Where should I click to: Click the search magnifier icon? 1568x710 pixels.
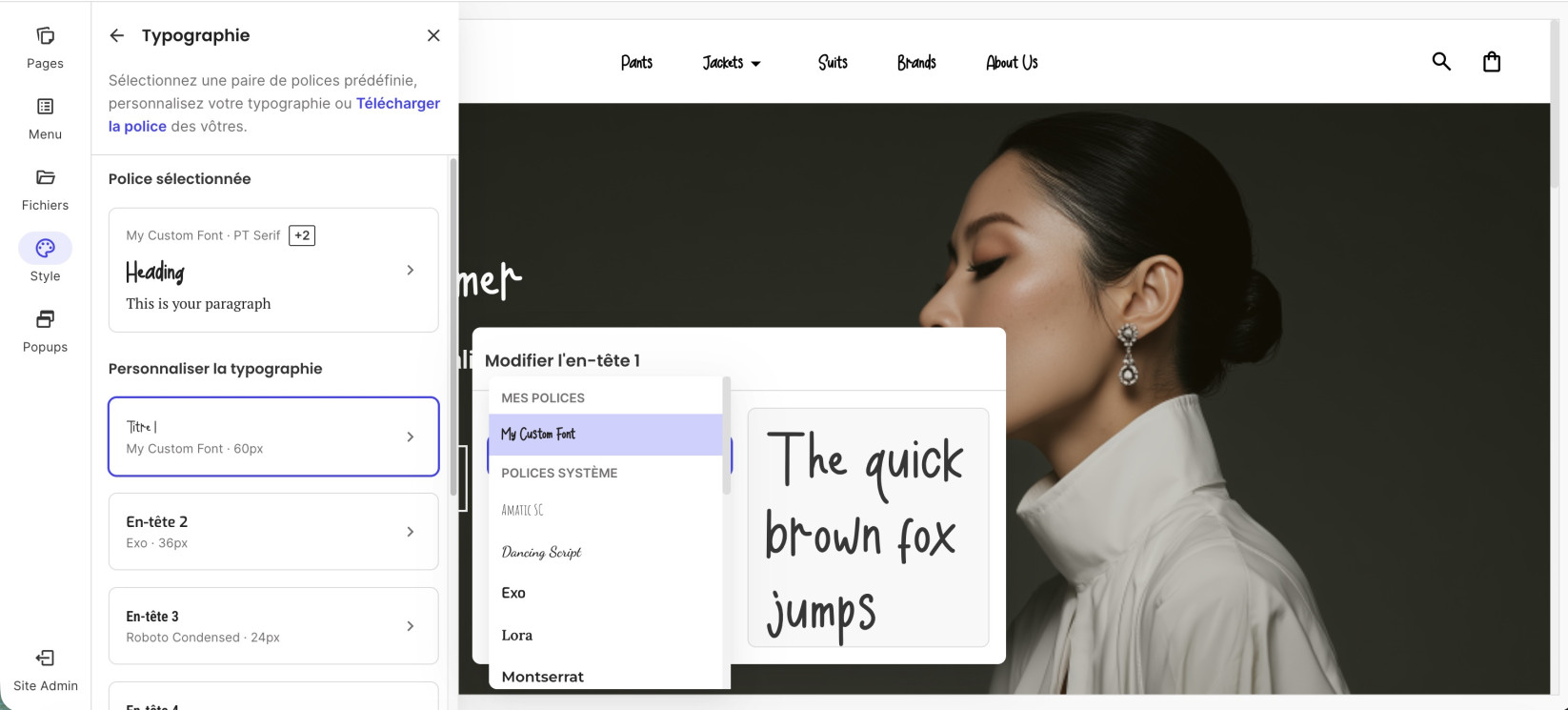coord(1441,62)
